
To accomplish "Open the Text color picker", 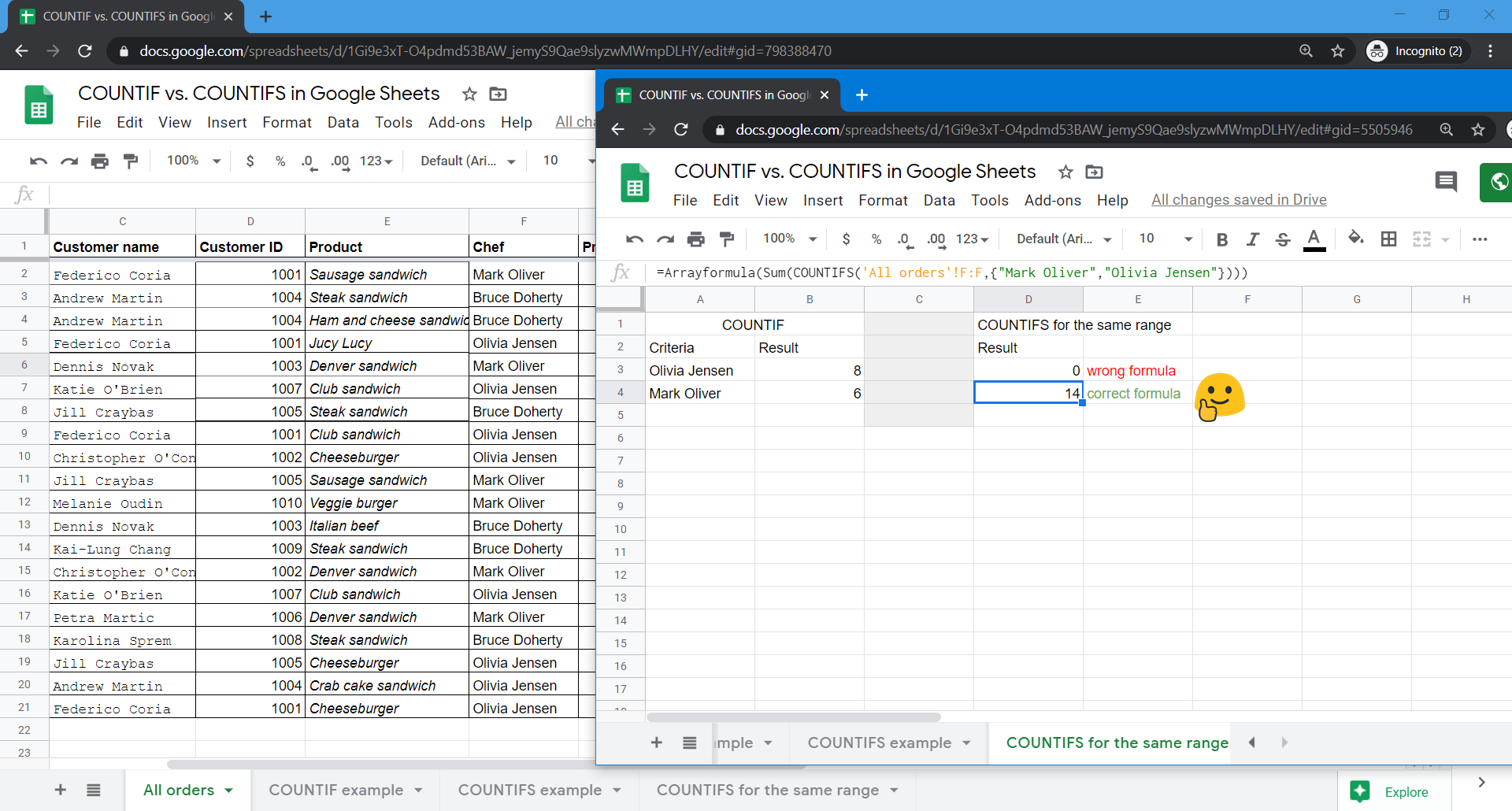I will click(x=1314, y=239).
